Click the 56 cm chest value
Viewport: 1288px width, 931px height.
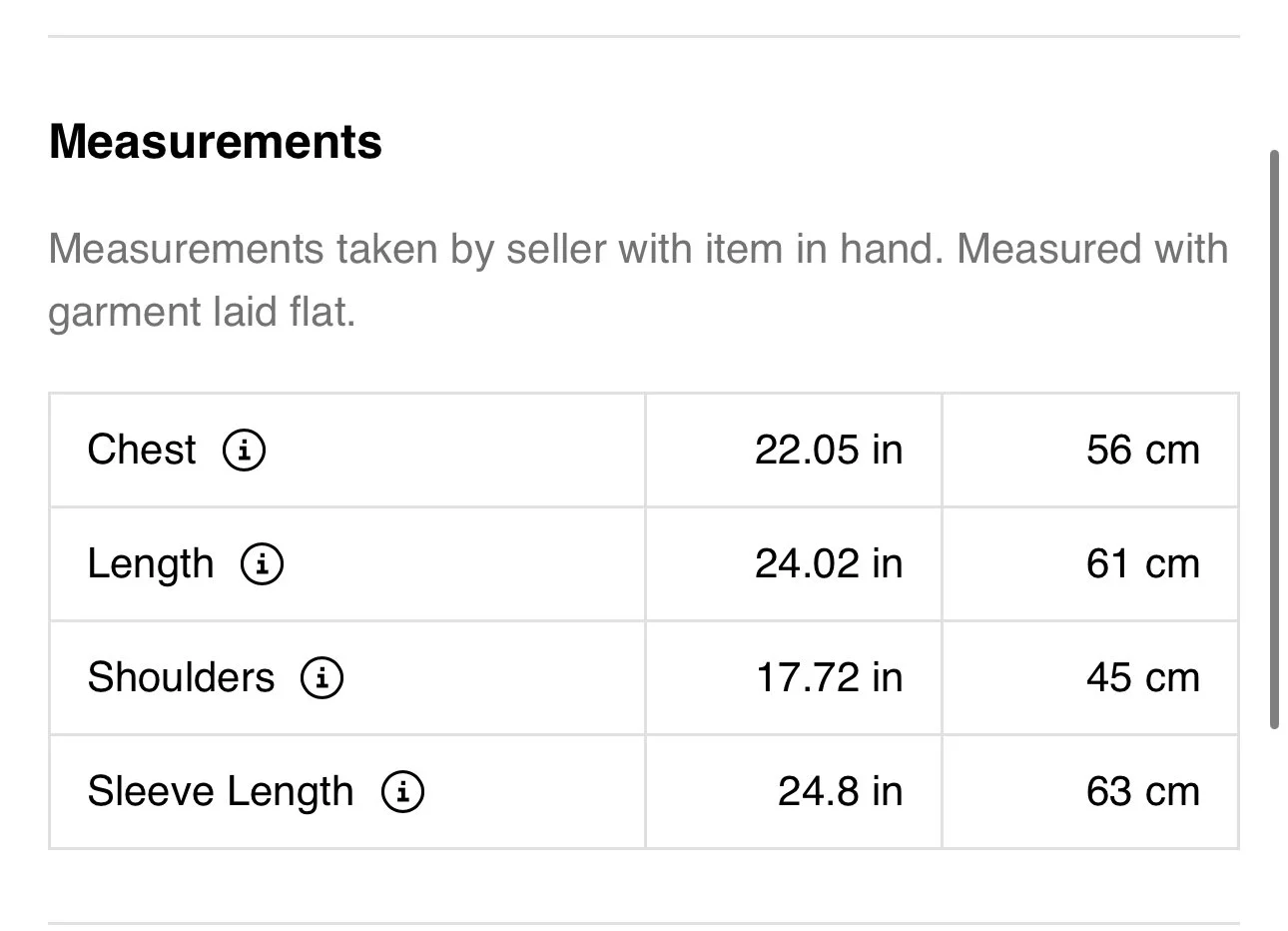point(1142,450)
